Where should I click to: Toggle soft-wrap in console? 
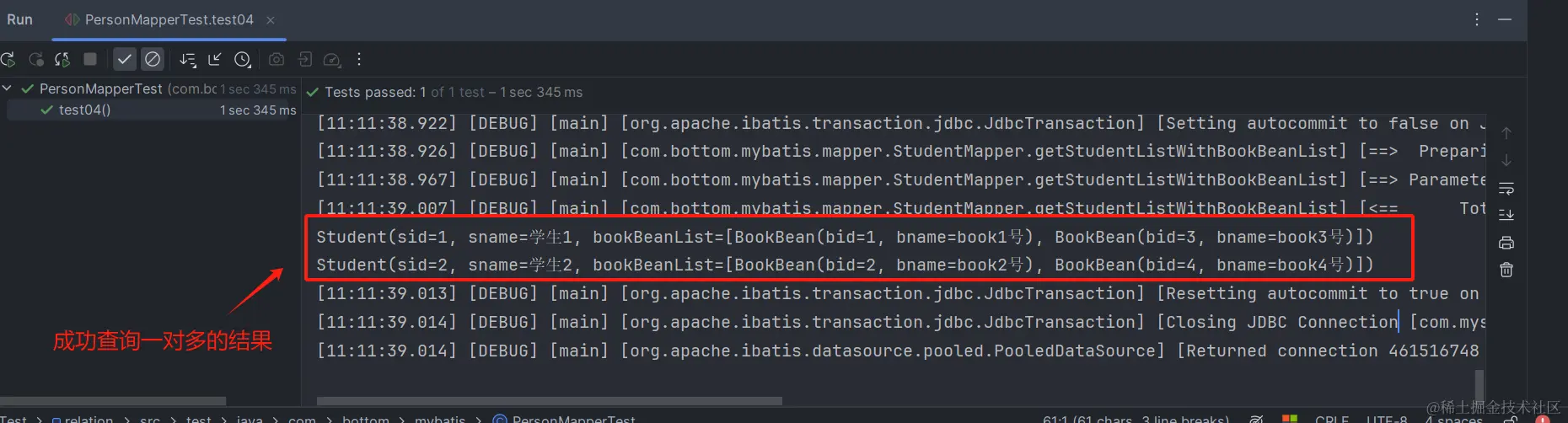pyautogui.click(x=1506, y=188)
